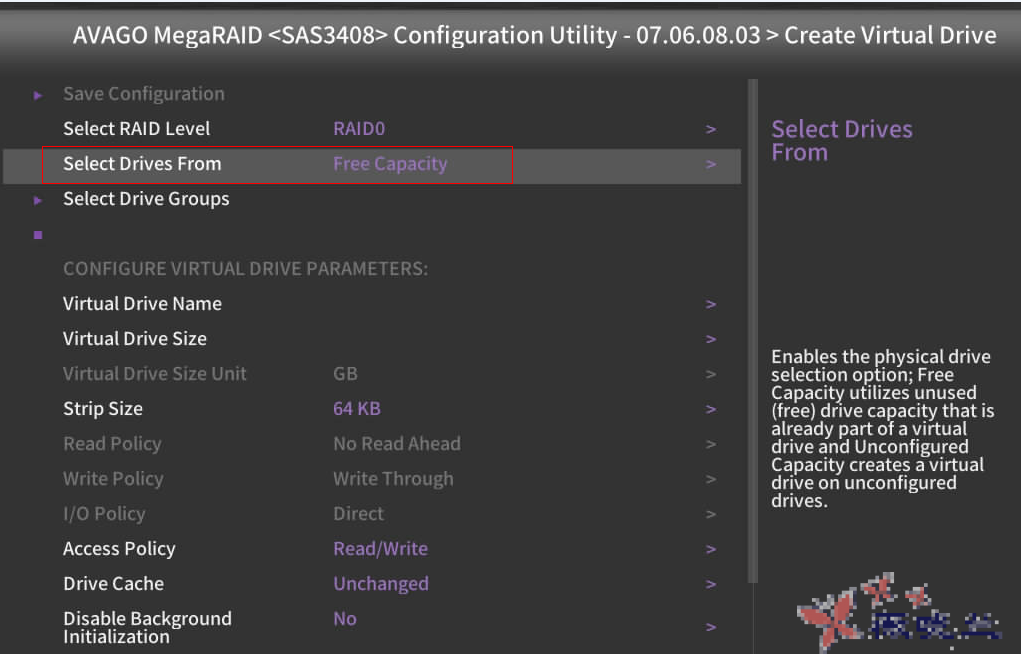The image size is (1021, 654).
Task: Click the triangle arrow beside Save Configuration
Action: [38, 95]
